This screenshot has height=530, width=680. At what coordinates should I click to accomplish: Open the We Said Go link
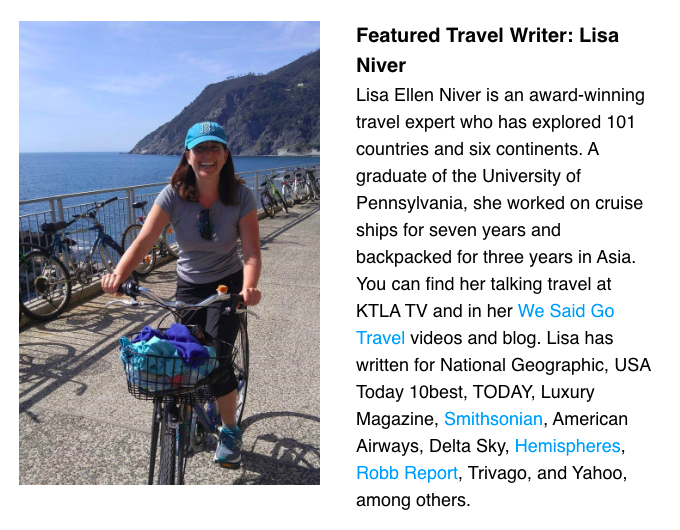(x=566, y=311)
